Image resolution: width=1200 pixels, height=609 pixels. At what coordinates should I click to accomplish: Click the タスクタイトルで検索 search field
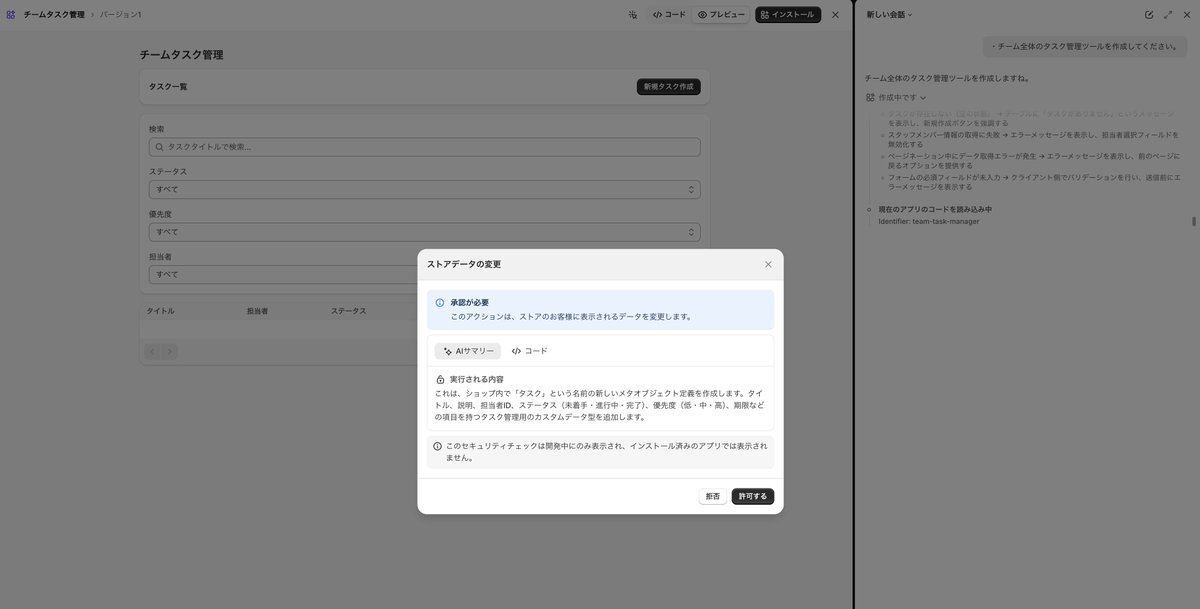424,147
